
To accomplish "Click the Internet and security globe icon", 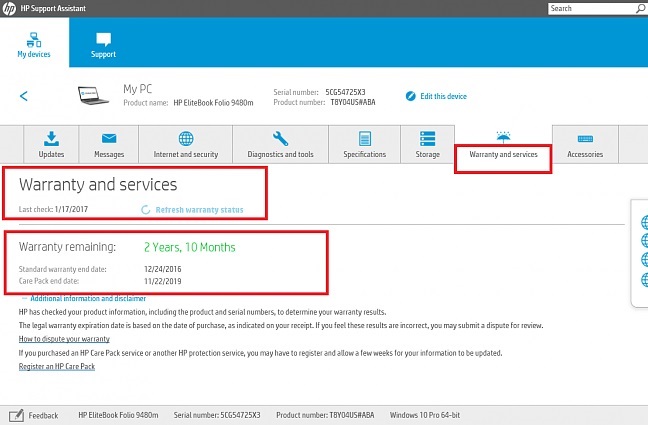I will [186, 138].
